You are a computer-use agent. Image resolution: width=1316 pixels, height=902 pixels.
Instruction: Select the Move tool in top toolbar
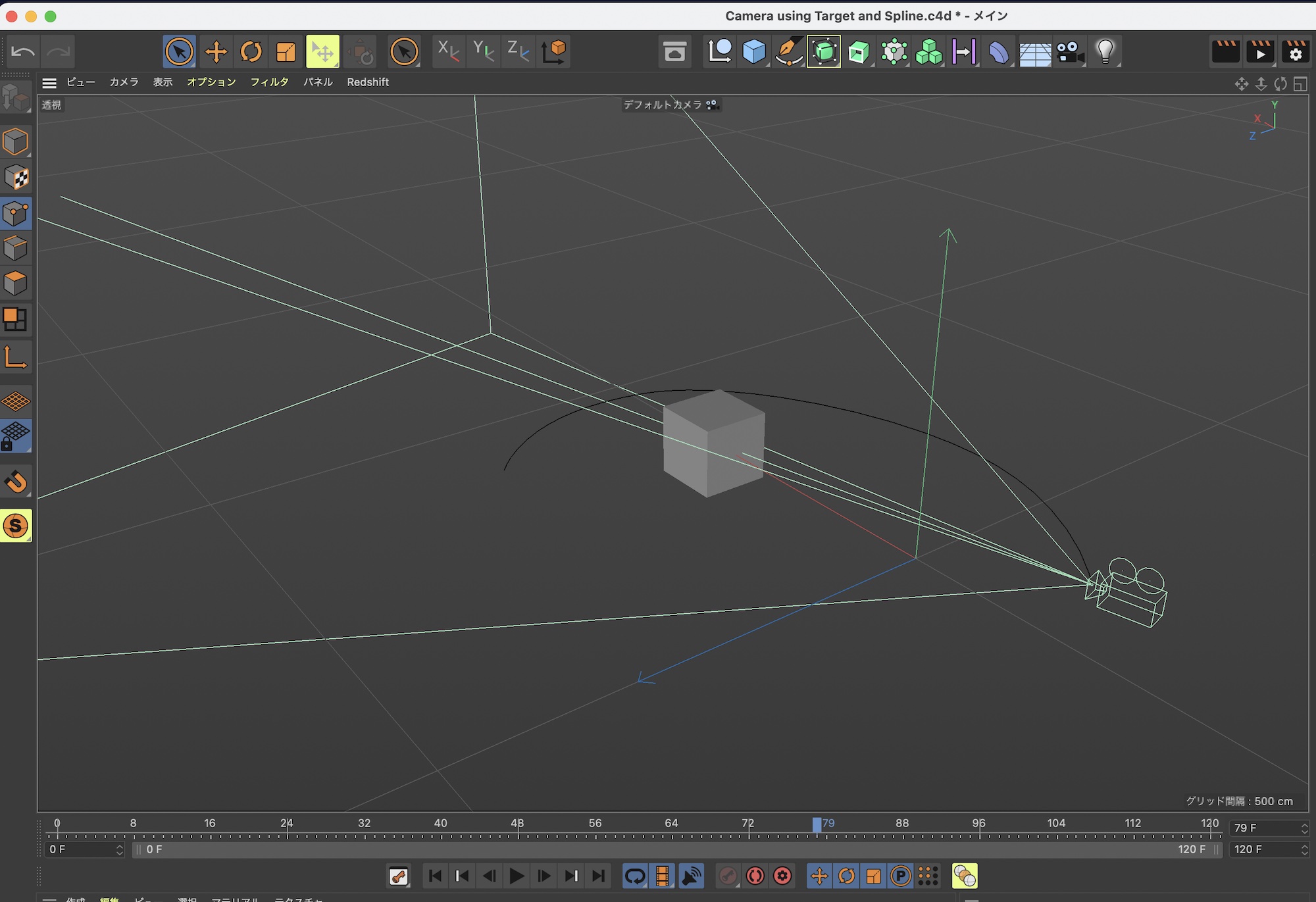pyautogui.click(x=216, y=51)
